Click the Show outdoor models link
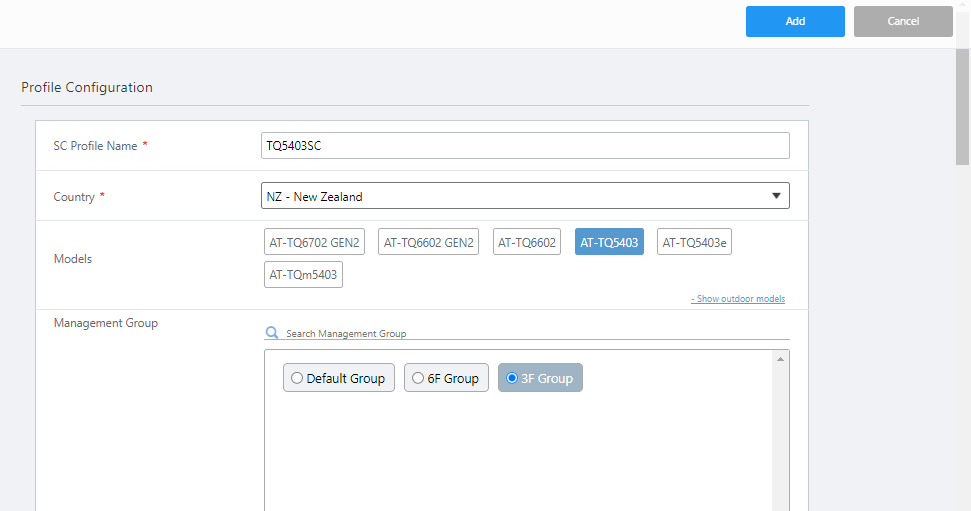 tap(737, 299)
